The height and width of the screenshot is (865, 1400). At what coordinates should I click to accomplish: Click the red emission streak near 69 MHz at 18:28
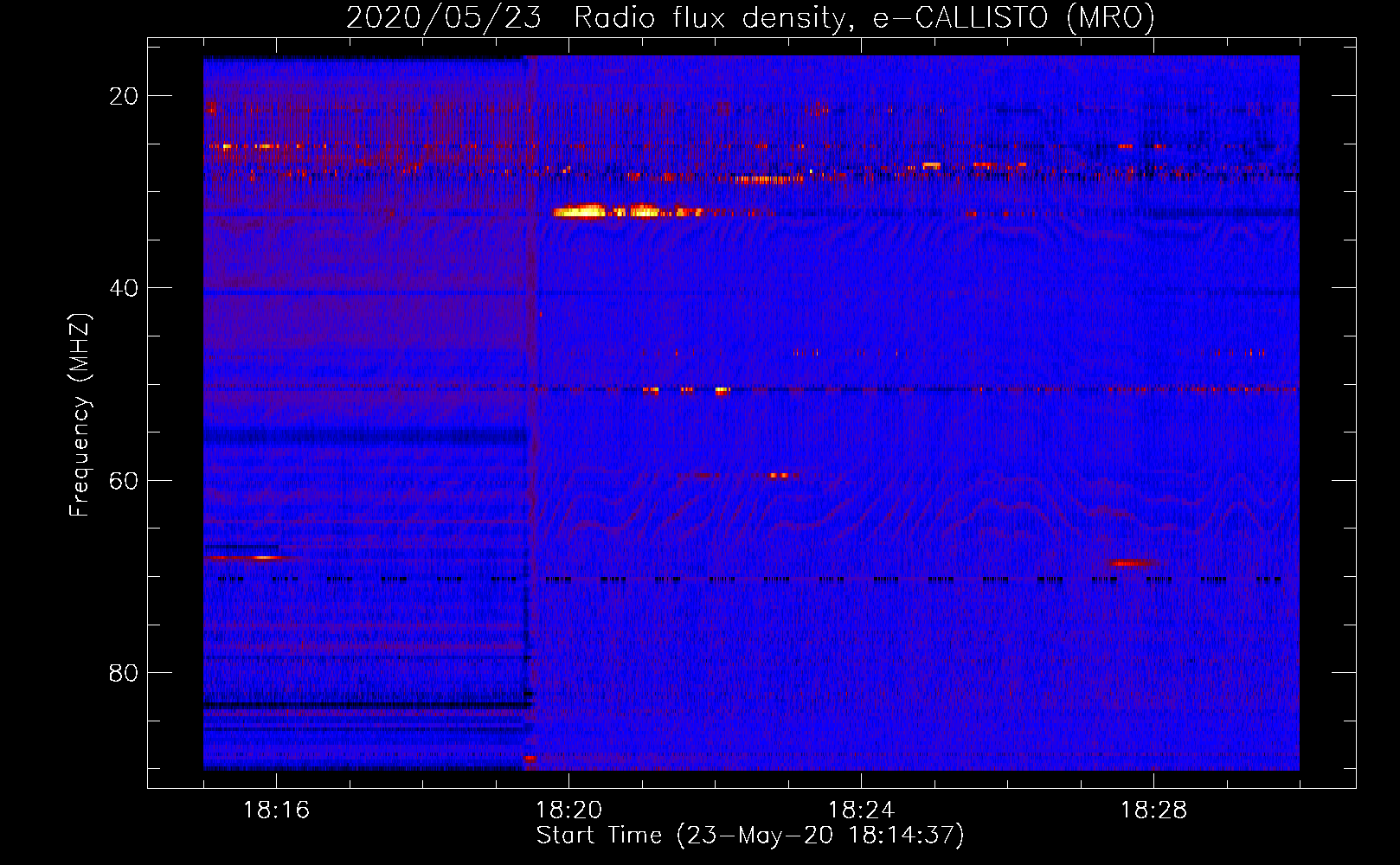1133,563
